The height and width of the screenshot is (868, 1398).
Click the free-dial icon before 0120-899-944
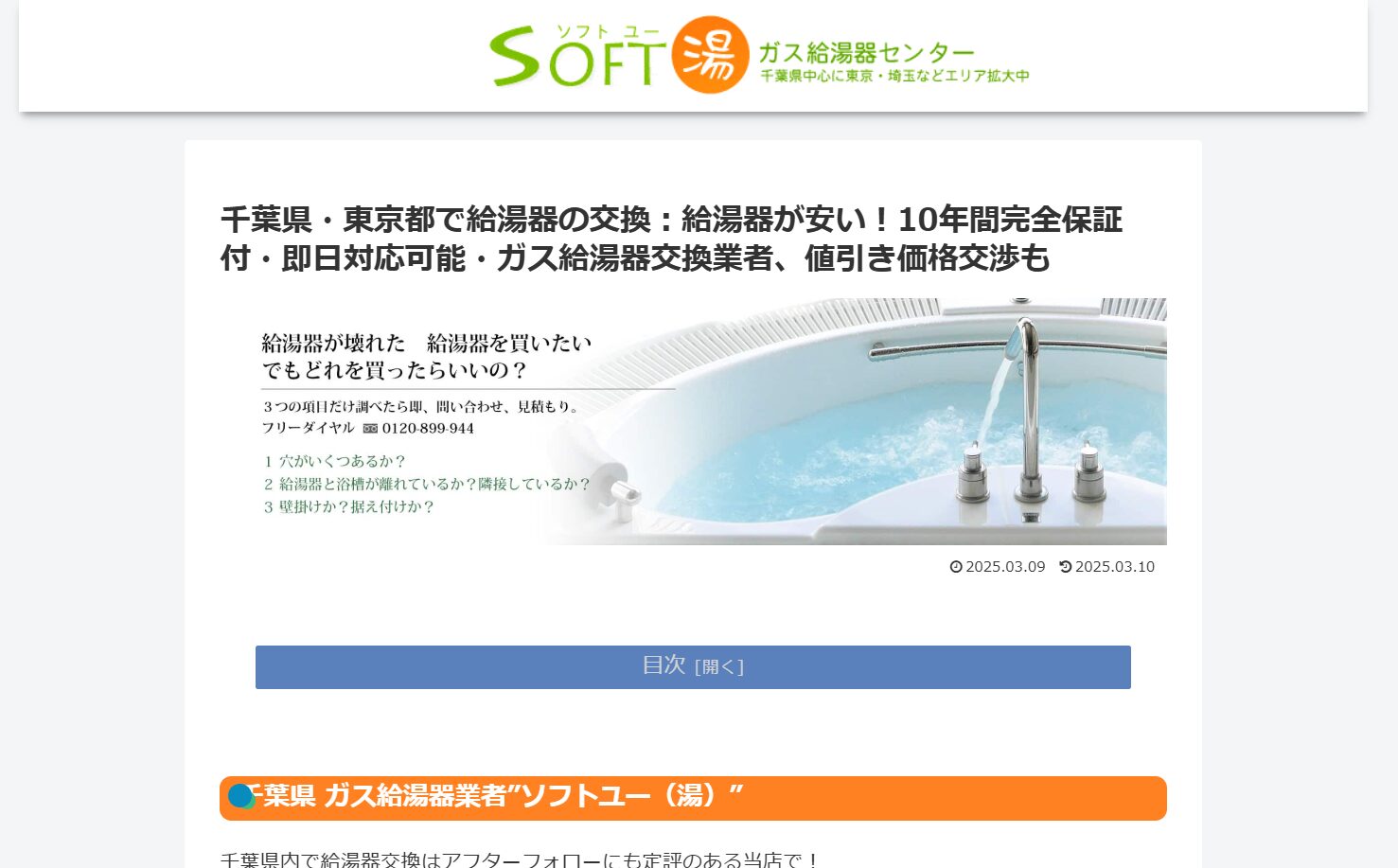[x=370, y=429]
